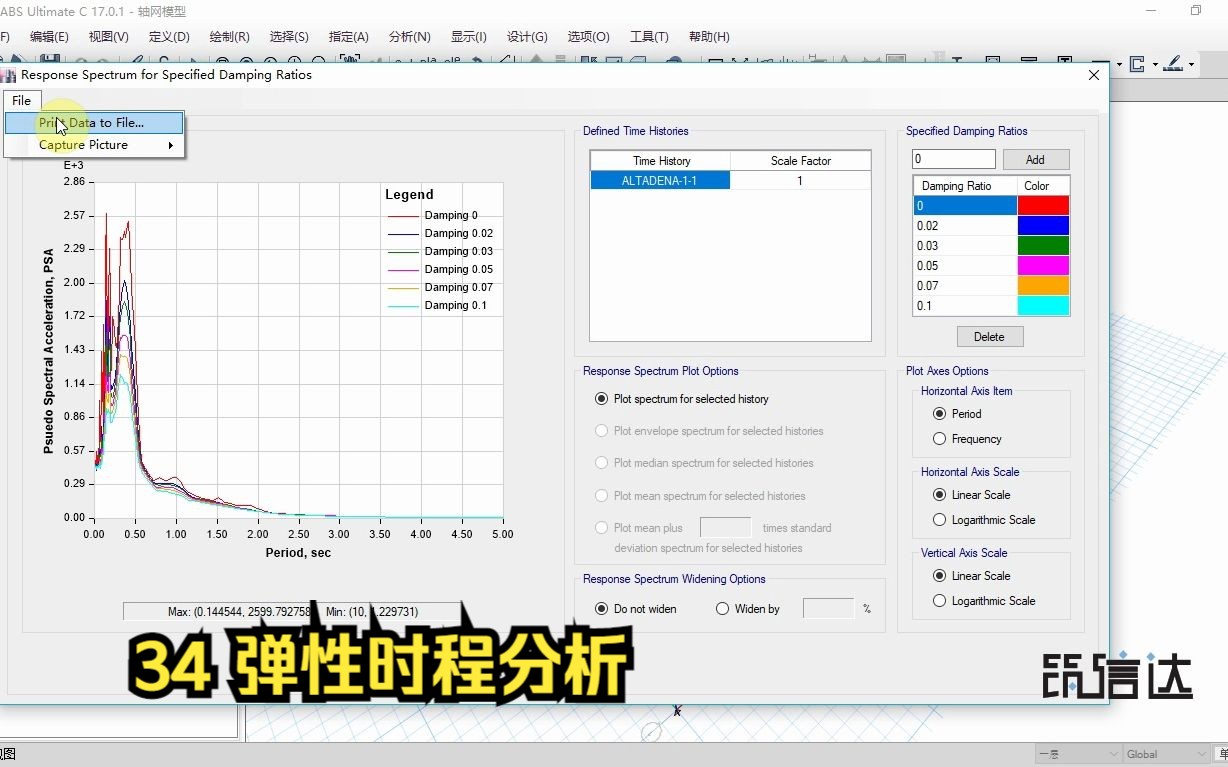Switch Vertical Axis Scale to Logarithmic

pyautogui.click(x=938, y=600)
